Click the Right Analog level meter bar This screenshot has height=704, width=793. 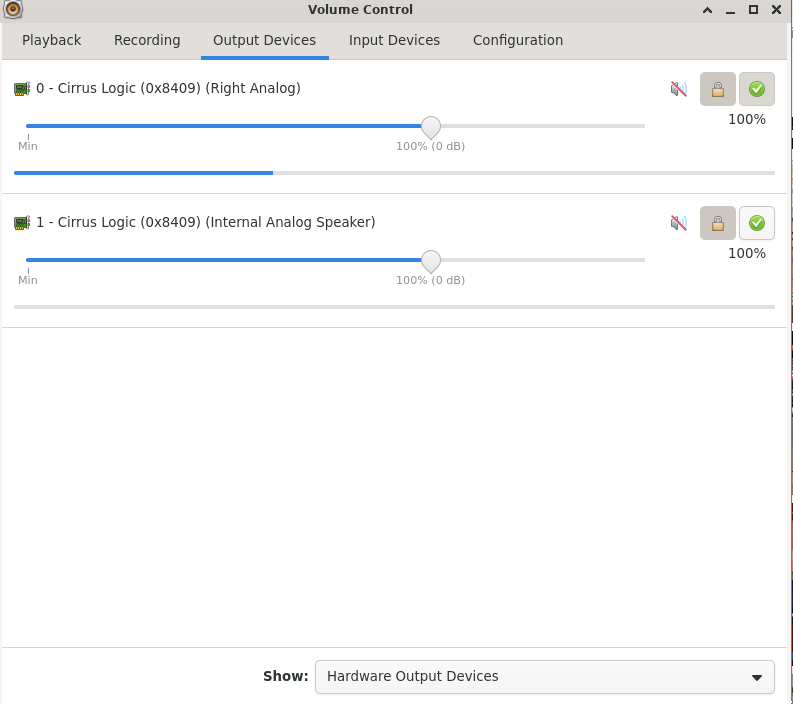(x=394, y=173)
